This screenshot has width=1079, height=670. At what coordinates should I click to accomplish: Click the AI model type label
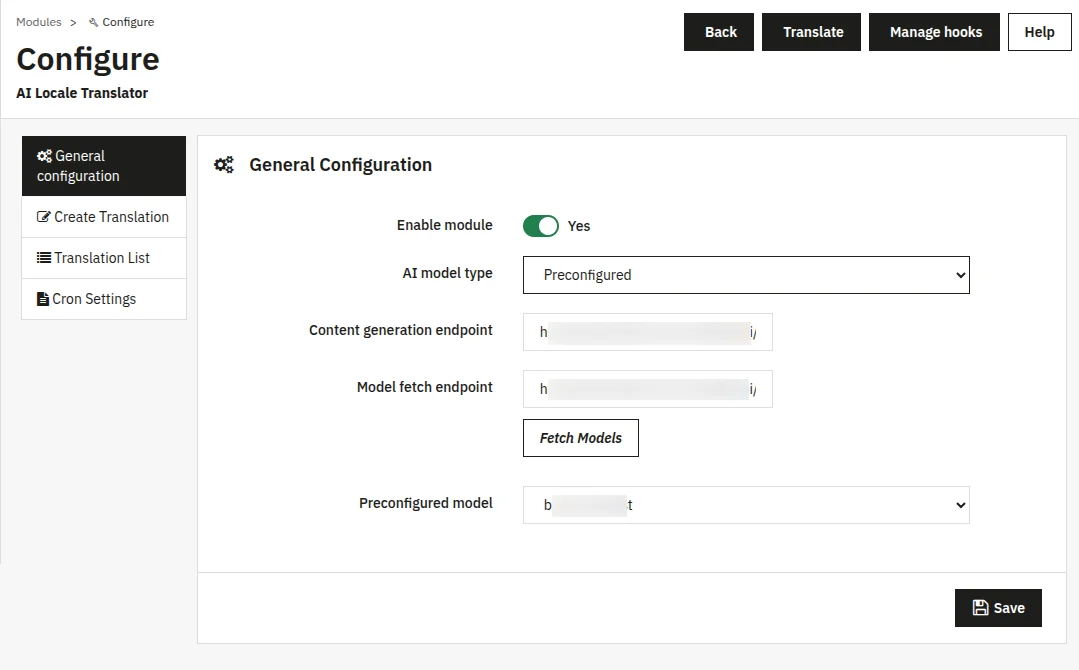(x=447, y=273)
